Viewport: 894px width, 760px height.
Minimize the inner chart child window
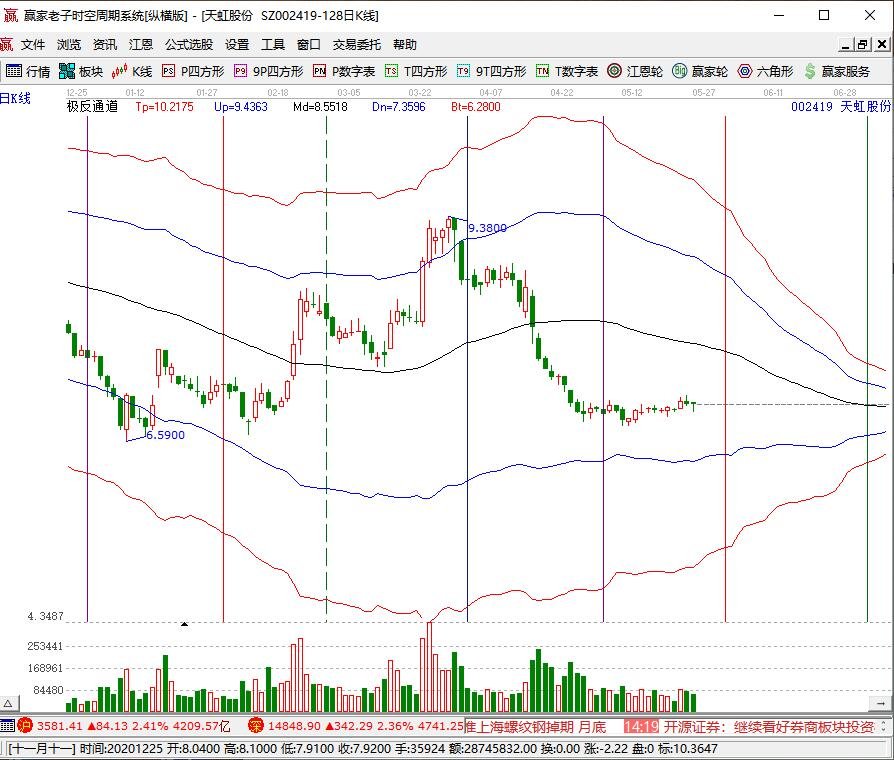(845, 44)
